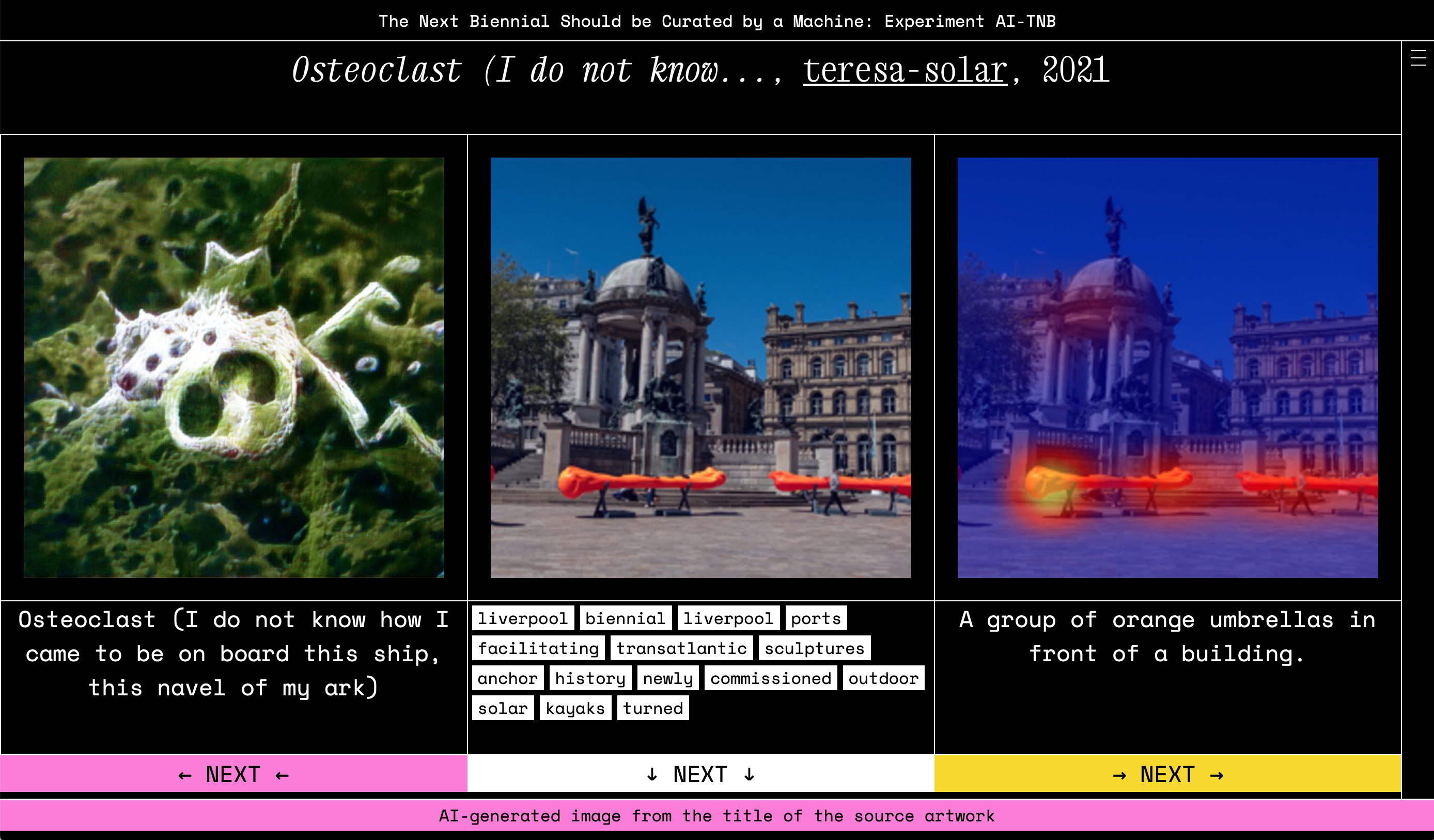Viewport: 1434px width, 840px height.
Task: Open the AI-generated green bone image
Action: click(234, 368)
